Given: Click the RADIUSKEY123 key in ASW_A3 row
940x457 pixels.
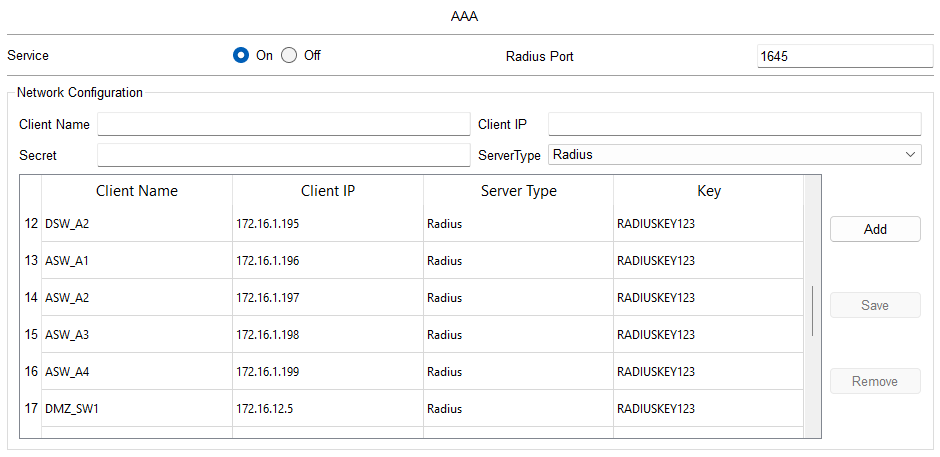Looking at the screenshot, I should tap(709, 334).
